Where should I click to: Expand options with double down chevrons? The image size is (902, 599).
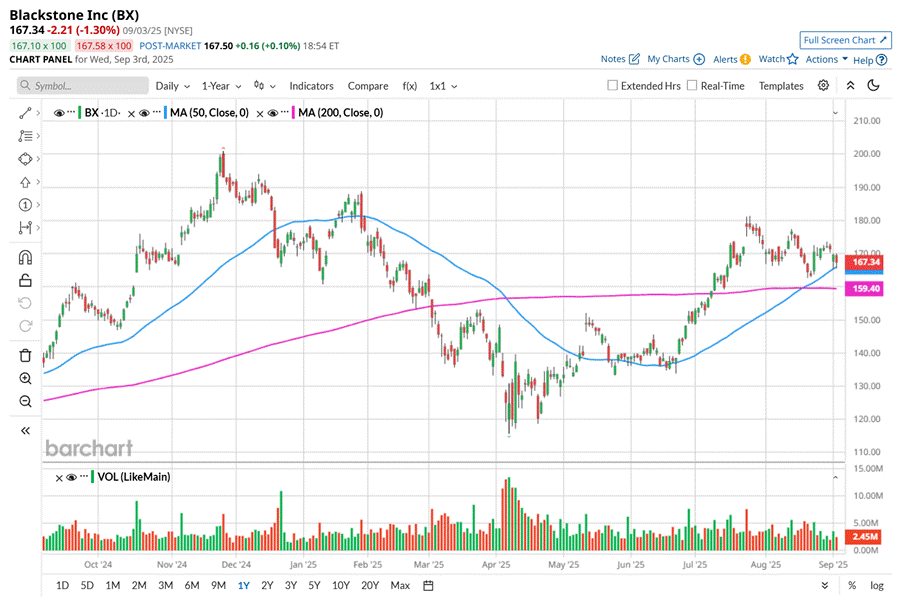tap(824, 585)
